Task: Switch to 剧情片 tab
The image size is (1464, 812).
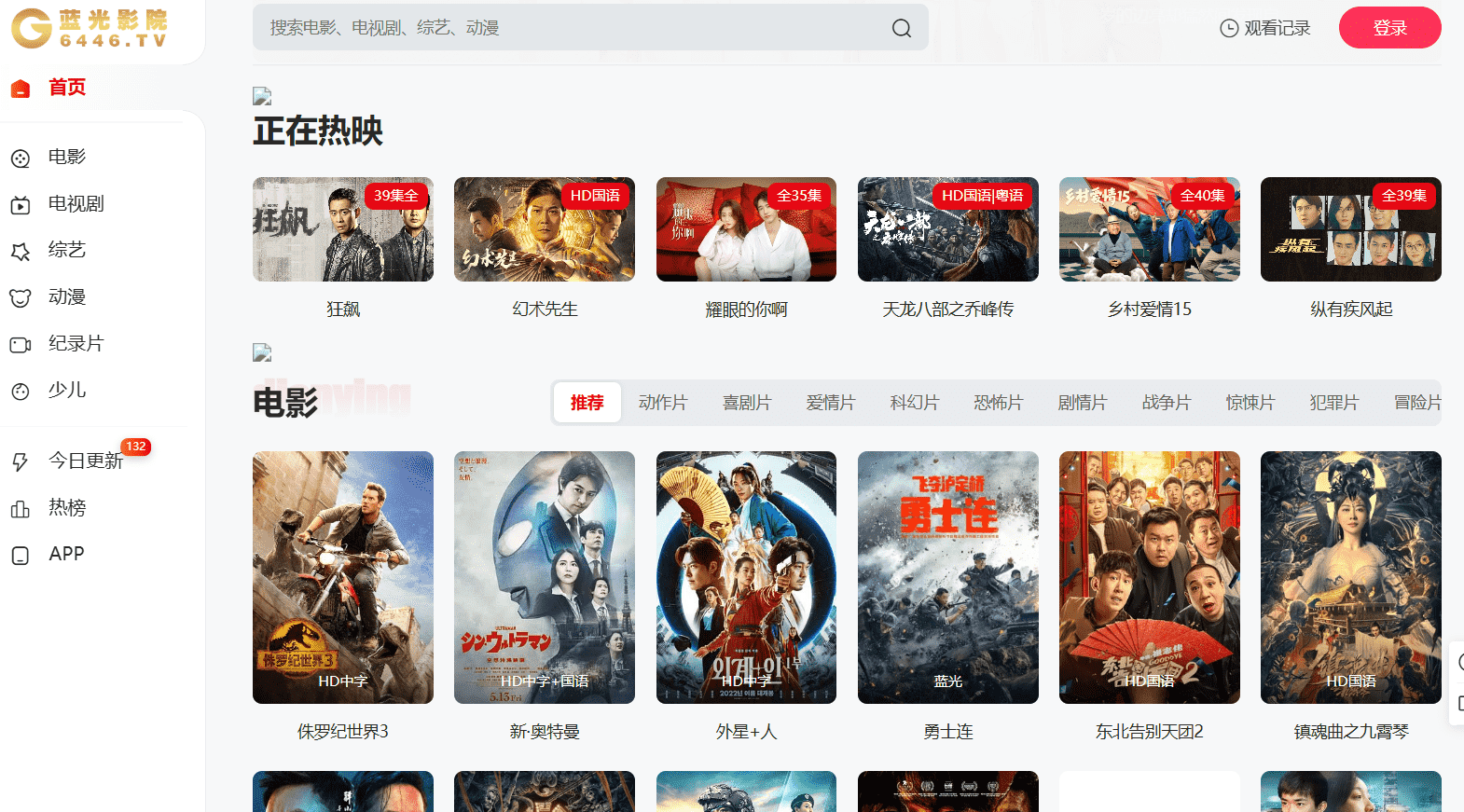Action: pyautogui.click(x=1083, y=403)
